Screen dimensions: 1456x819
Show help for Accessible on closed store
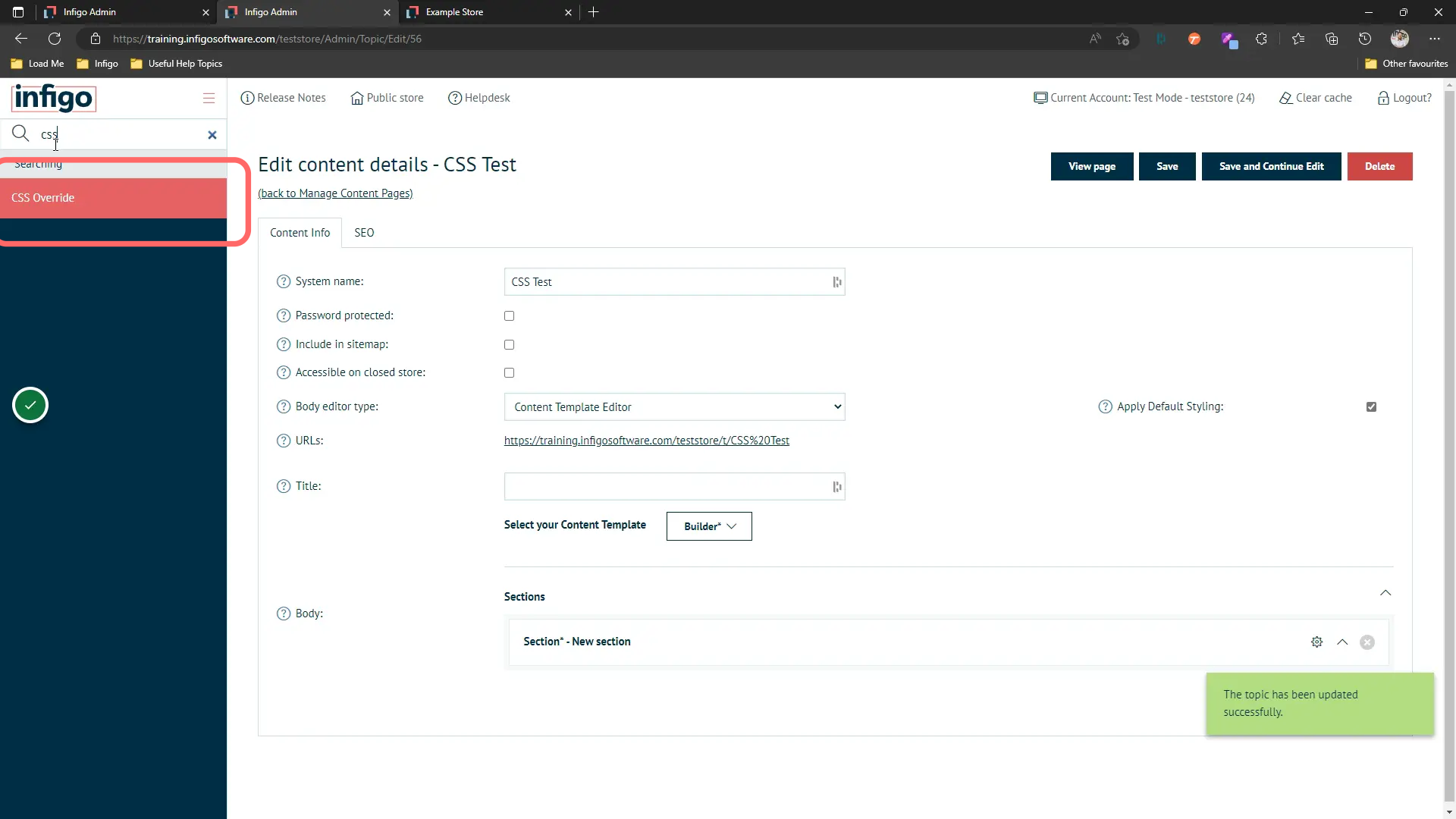pyautogui.click(x=284, y=372)
